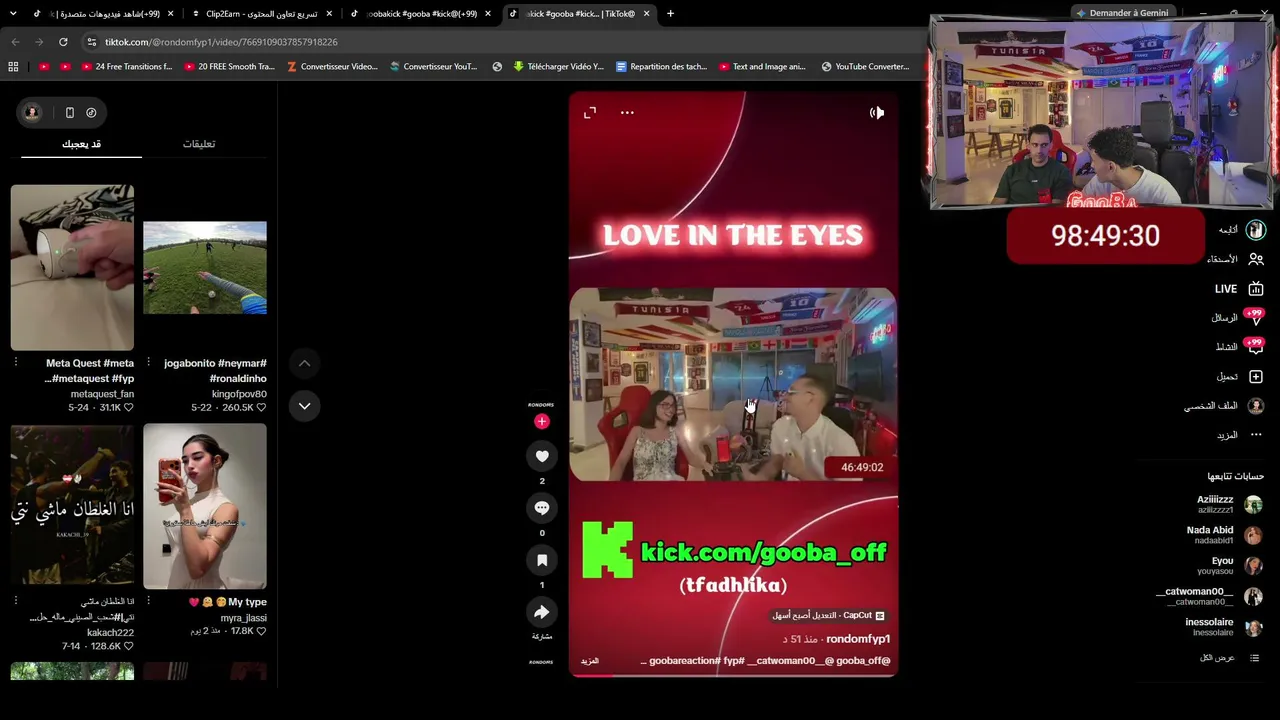Close the active TikTok browser tab
Image resolution: width=1280 pixels, height=720 pixels.
pos(646,14)
